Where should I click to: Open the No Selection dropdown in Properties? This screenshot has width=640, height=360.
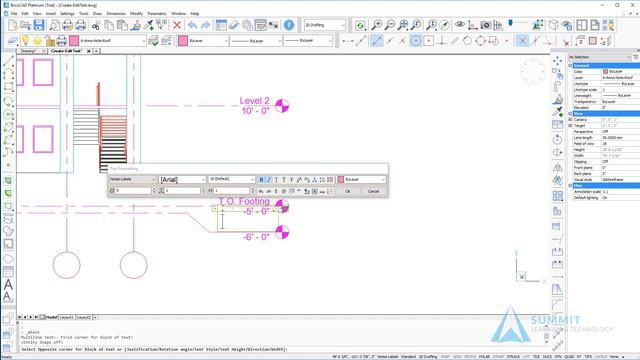(x=600, y=57)
